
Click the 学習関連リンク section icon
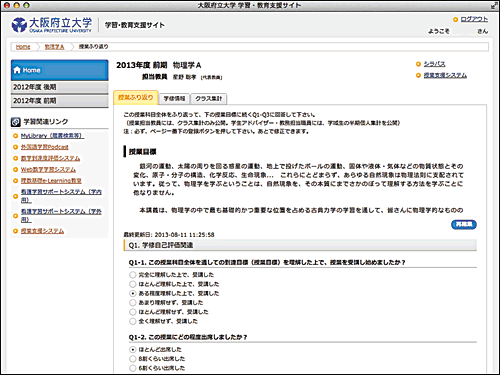click(x=16, y=122)
